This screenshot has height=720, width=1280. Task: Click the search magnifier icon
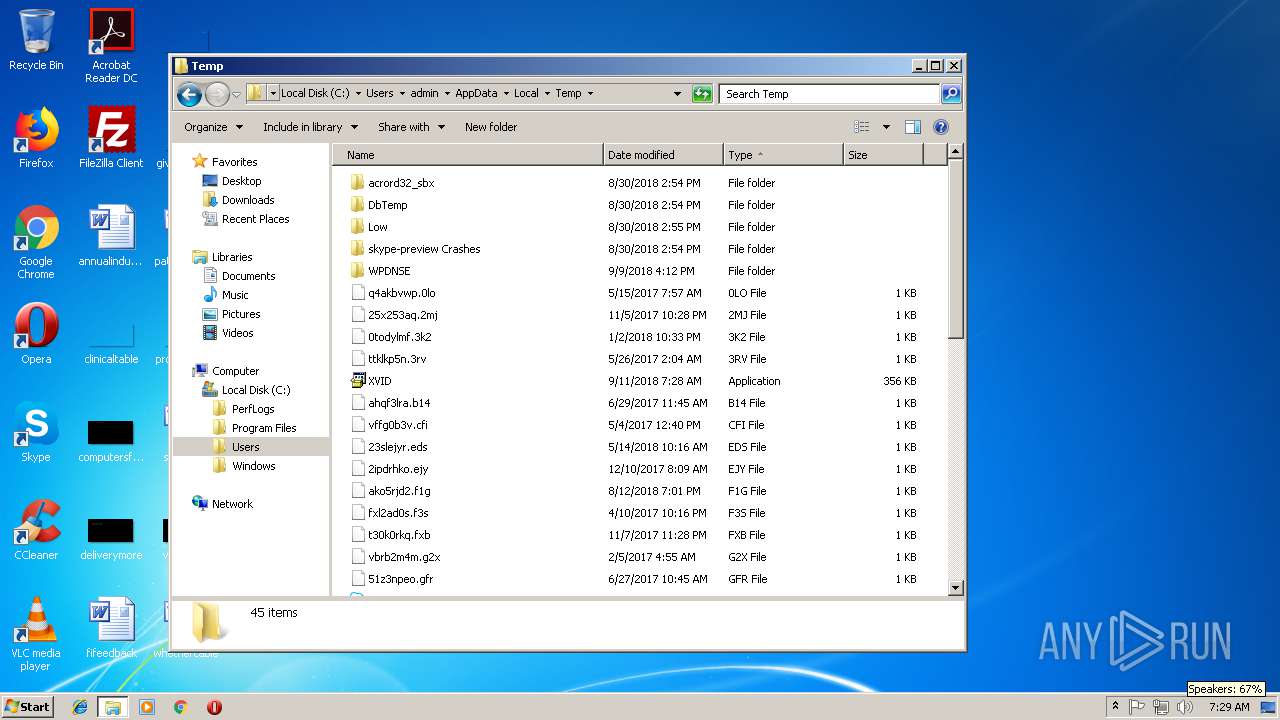950,94
